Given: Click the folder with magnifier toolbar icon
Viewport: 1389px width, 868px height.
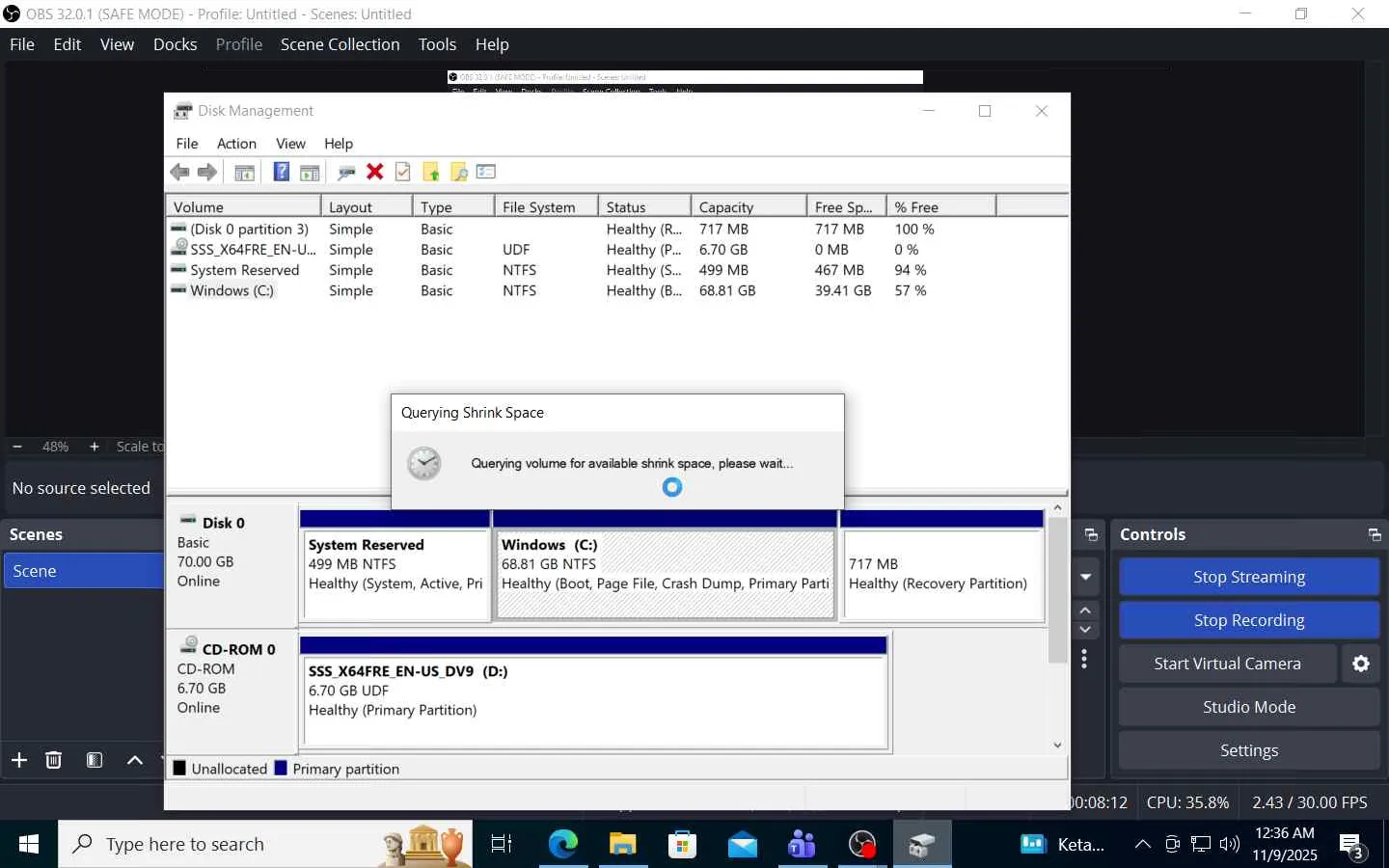Looking at the screenshot, I should tap(458, 172).
